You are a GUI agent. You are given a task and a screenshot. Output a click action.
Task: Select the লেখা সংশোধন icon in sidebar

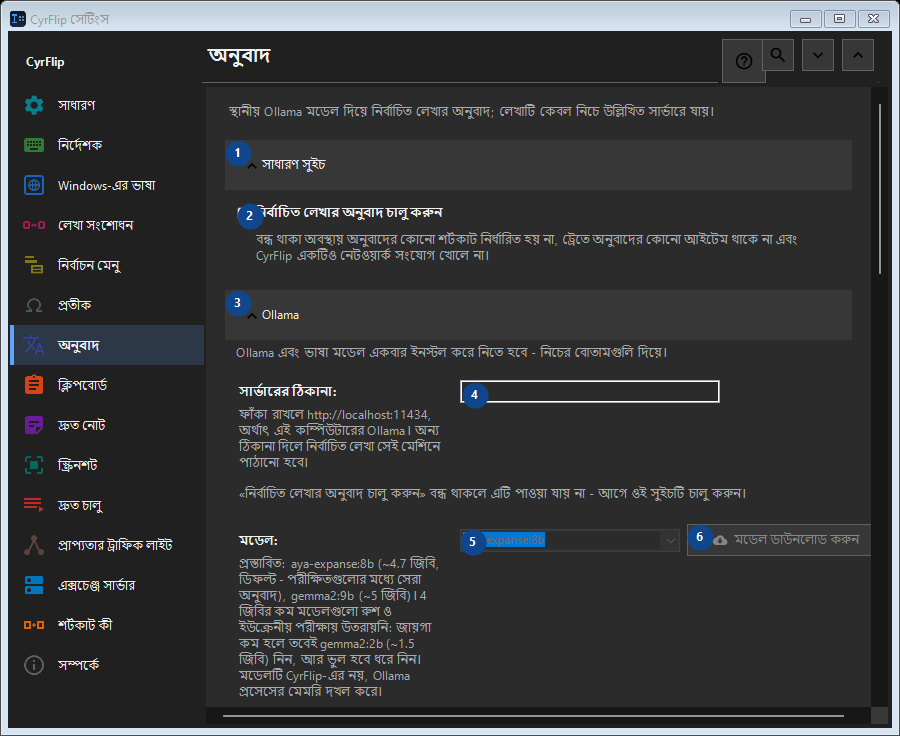pyautogui.click(x=34, y=225)
